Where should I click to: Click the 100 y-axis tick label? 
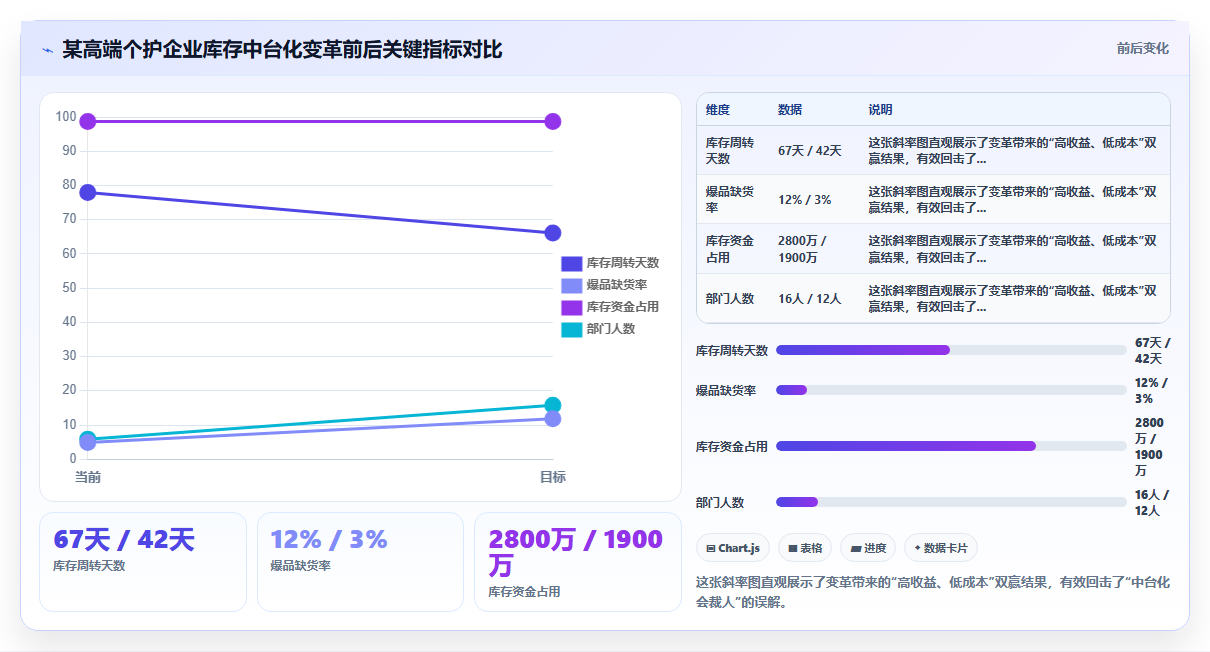66,116
